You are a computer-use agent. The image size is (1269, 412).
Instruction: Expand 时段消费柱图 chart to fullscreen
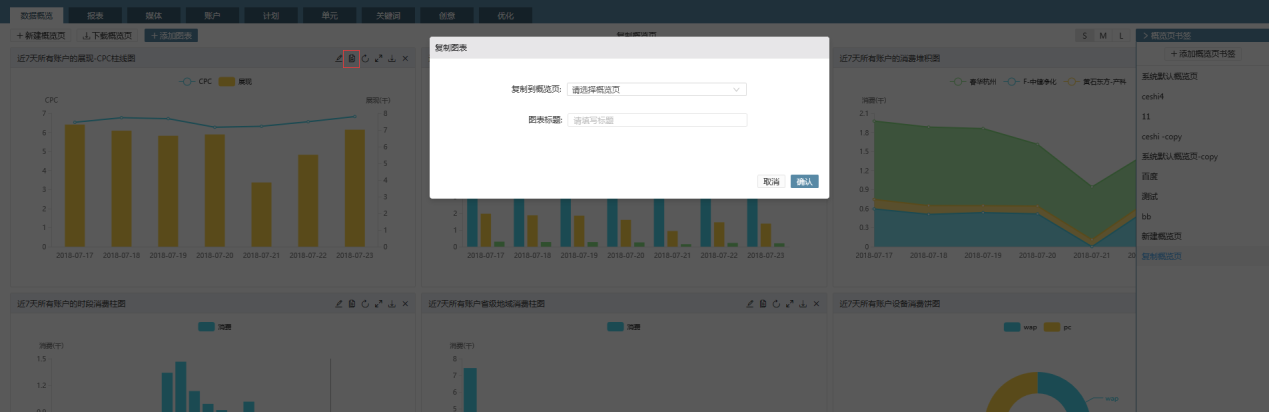click(378, 303)
